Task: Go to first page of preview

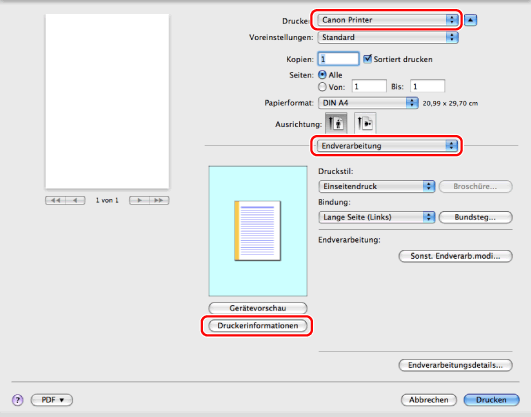Action: pyautogui.click(x=55, y=200)
